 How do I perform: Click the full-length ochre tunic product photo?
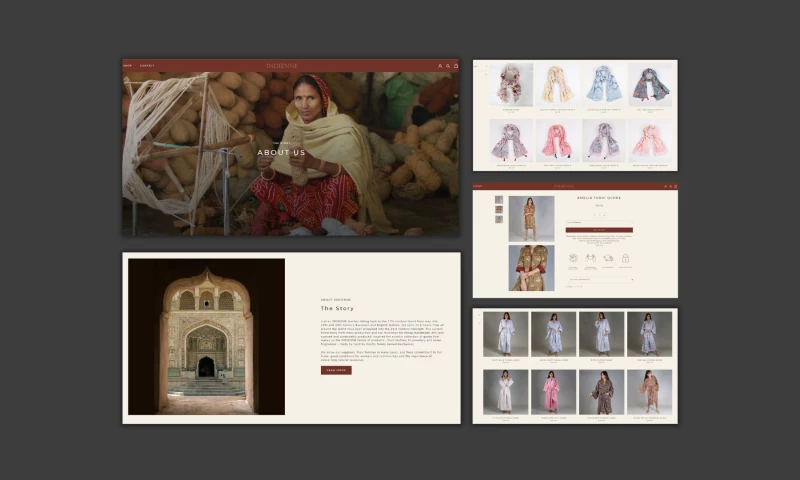[531, 219]
